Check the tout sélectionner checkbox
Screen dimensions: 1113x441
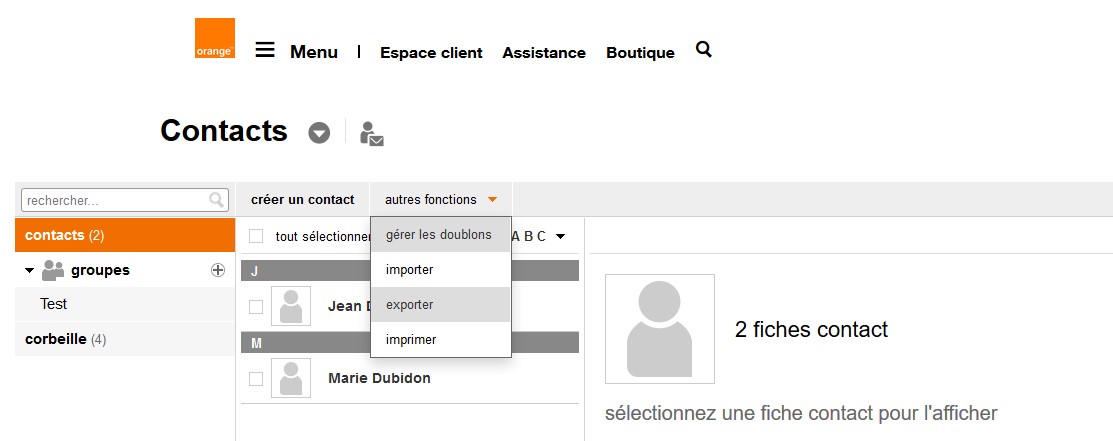(x=256, y=236)
